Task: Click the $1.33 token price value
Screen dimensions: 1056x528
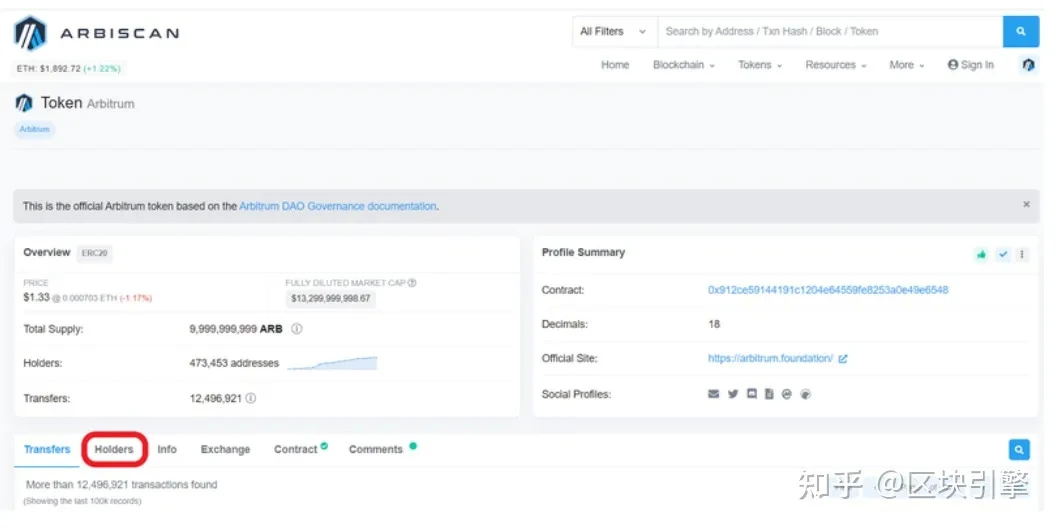Action: 36,297
